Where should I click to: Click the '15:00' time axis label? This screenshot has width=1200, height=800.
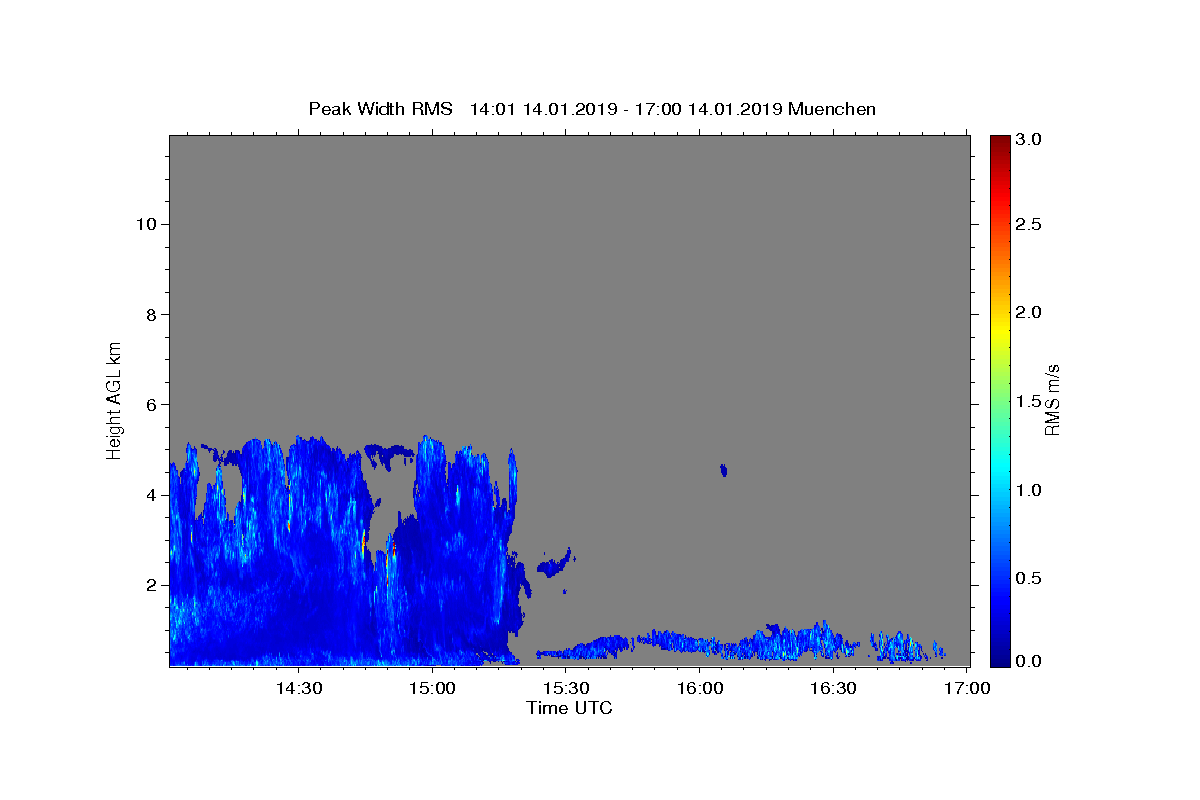tap(432, 689)
